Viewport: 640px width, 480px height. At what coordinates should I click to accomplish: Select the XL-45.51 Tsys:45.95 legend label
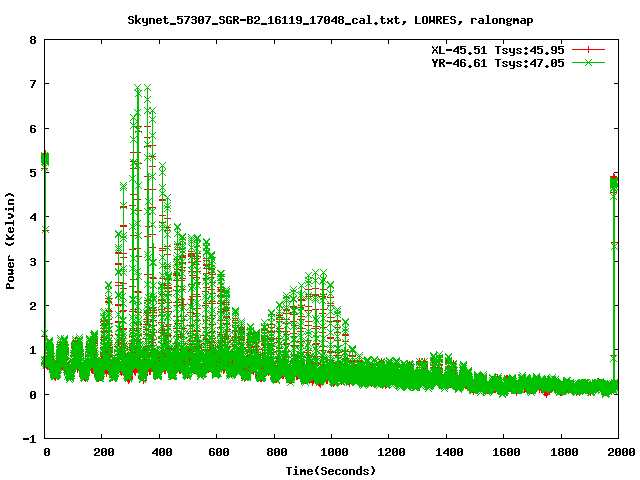coord(498,50)
